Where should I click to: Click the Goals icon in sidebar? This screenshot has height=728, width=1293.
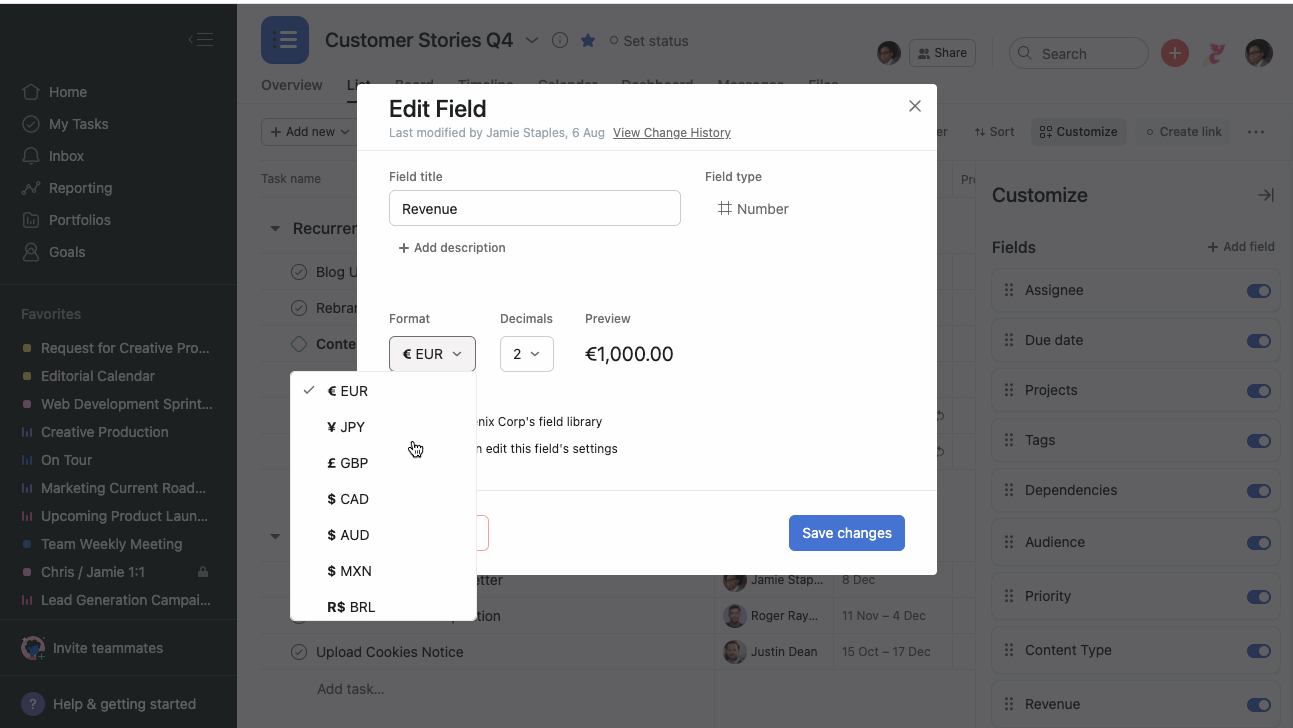(31, 252)
